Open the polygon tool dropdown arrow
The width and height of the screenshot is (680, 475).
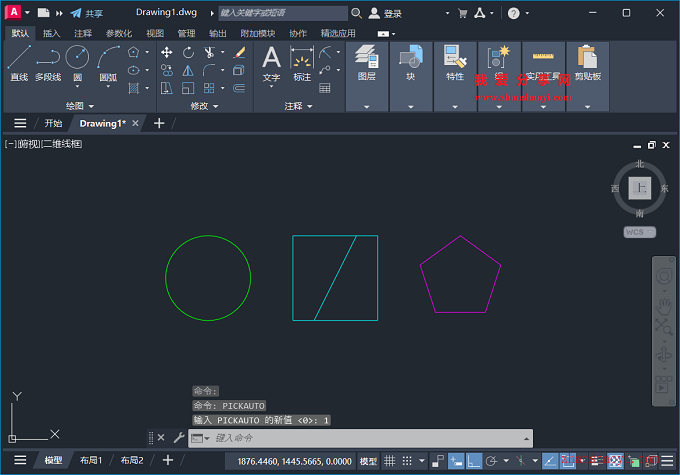point(147,52)
